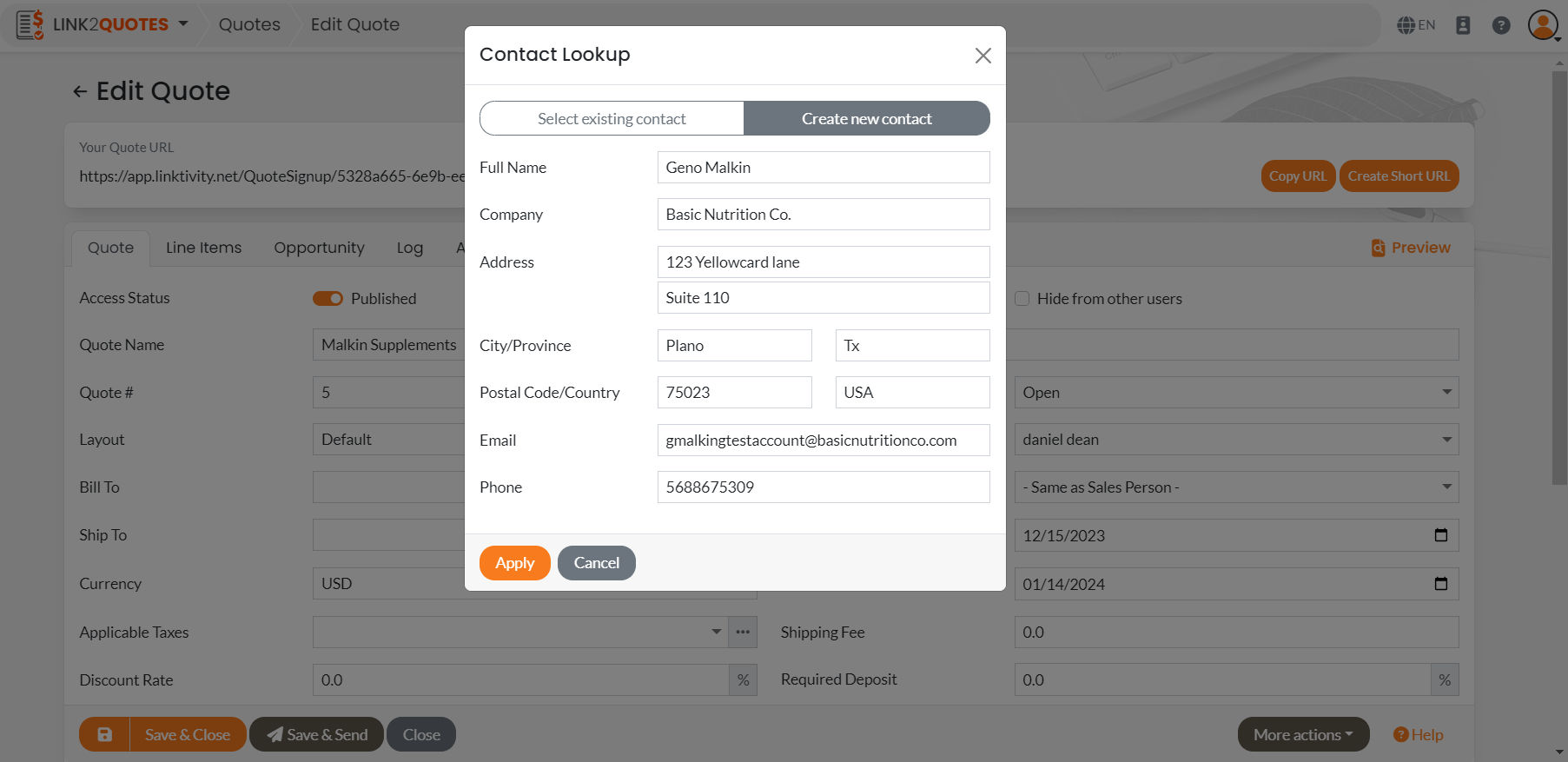Create a short URL for the quote

[x=1399, y=176]
